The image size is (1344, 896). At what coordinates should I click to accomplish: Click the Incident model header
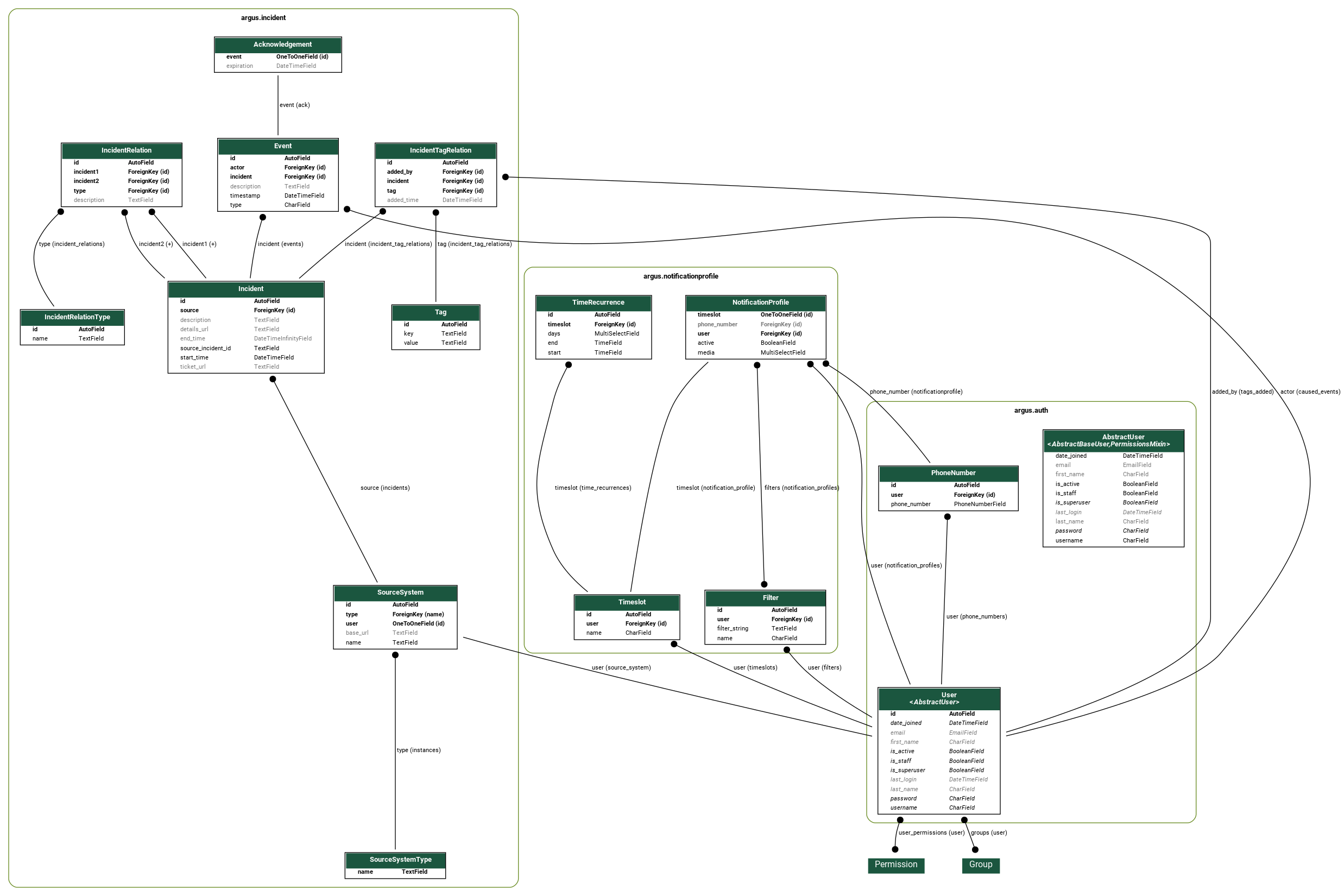[x=247, y=289]
